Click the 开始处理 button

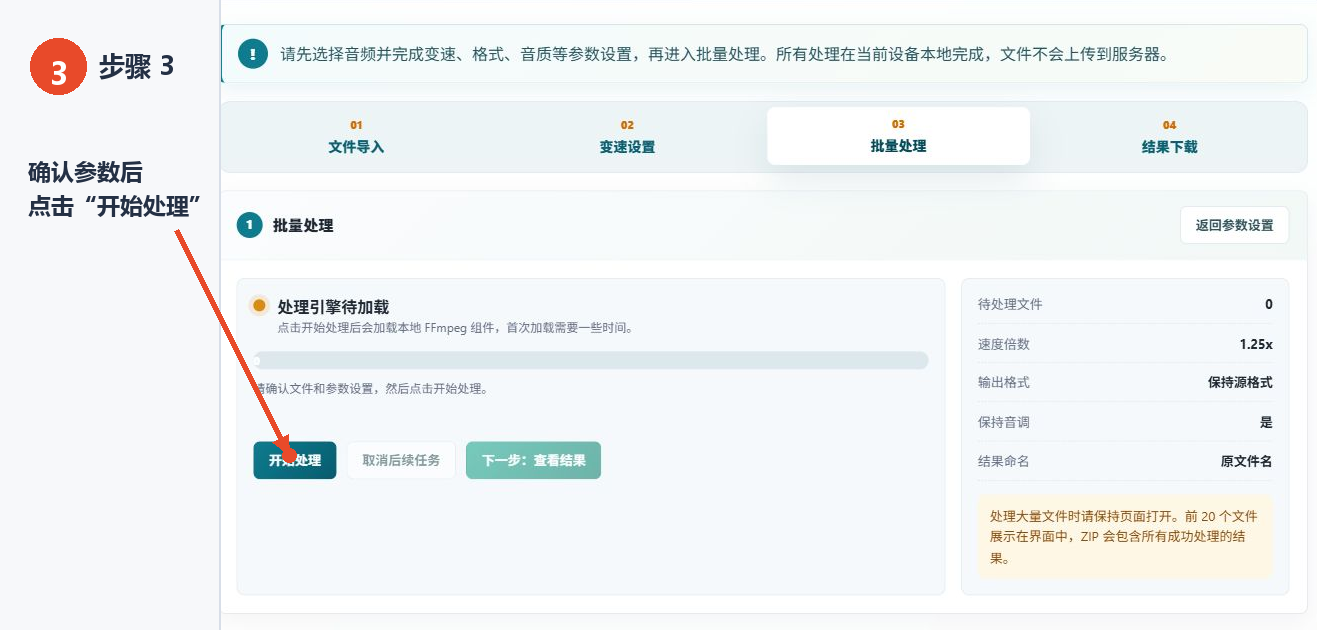[295, 461]
